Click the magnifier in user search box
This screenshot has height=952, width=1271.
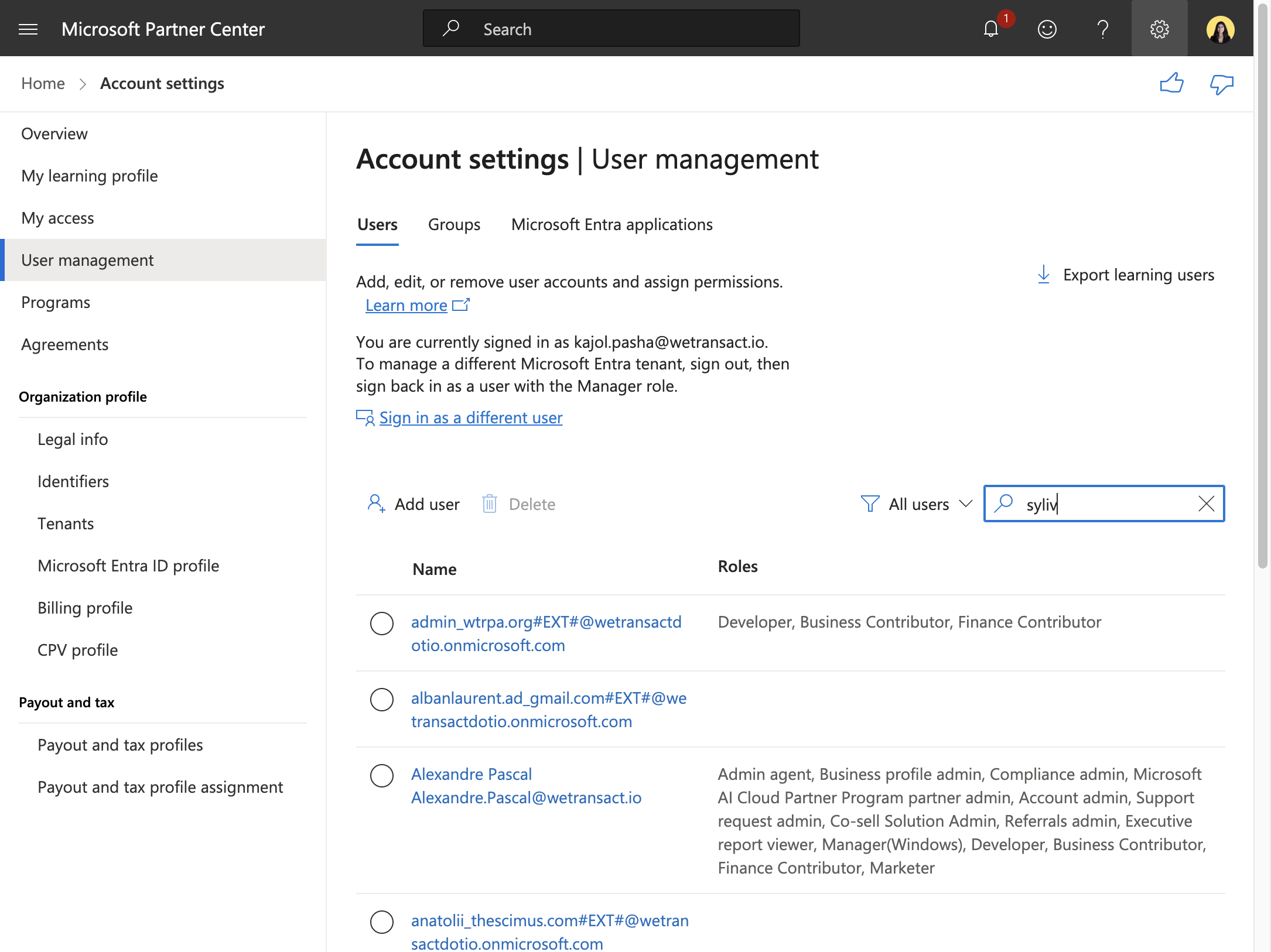pos(1004,503)
